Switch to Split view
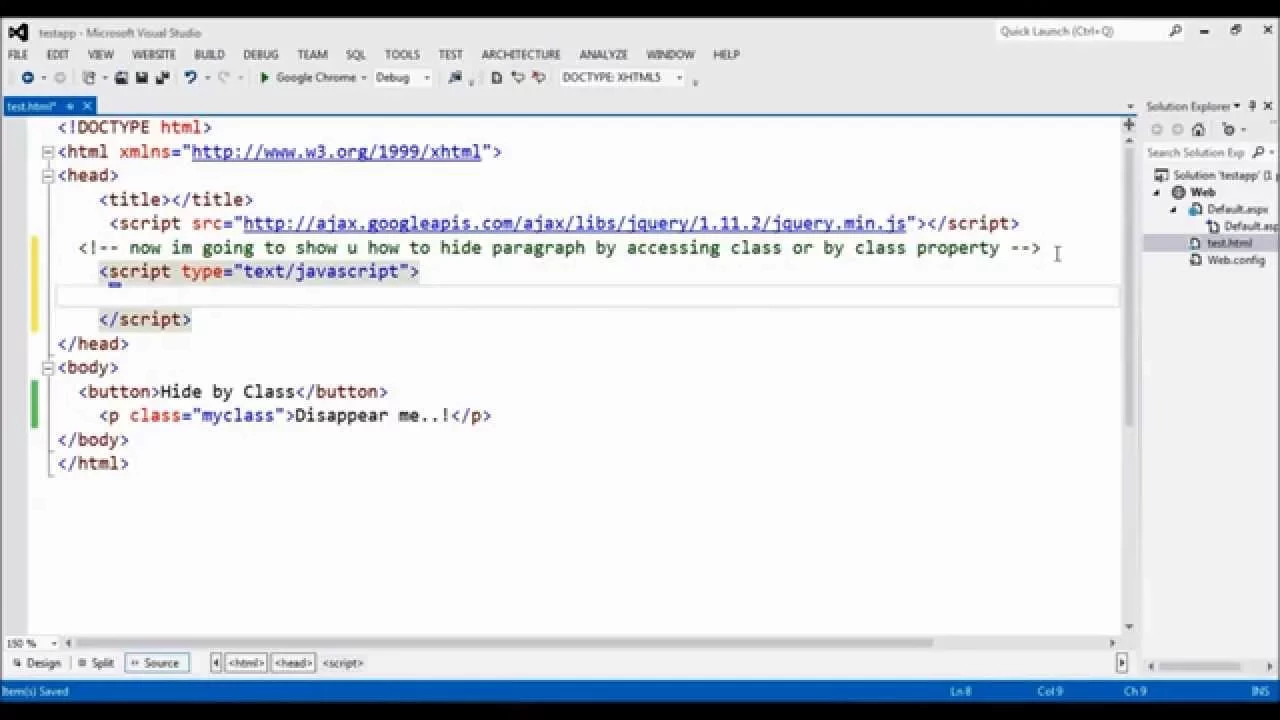The width and height of the screenshot is (1280, 720). 96,663
